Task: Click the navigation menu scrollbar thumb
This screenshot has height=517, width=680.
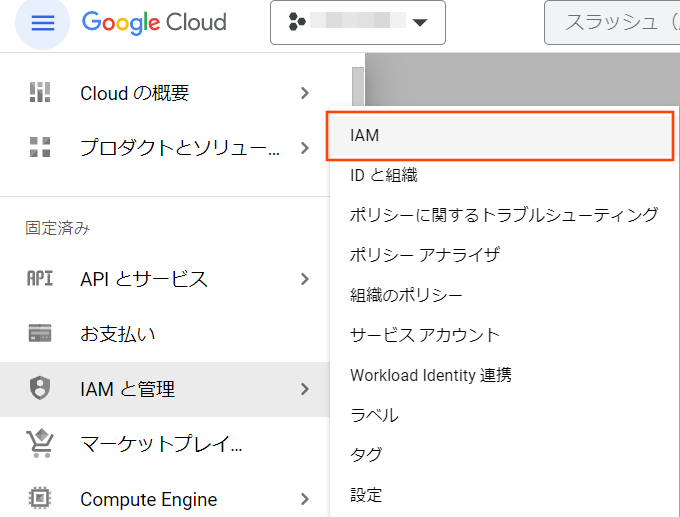Action: [358, 86]
